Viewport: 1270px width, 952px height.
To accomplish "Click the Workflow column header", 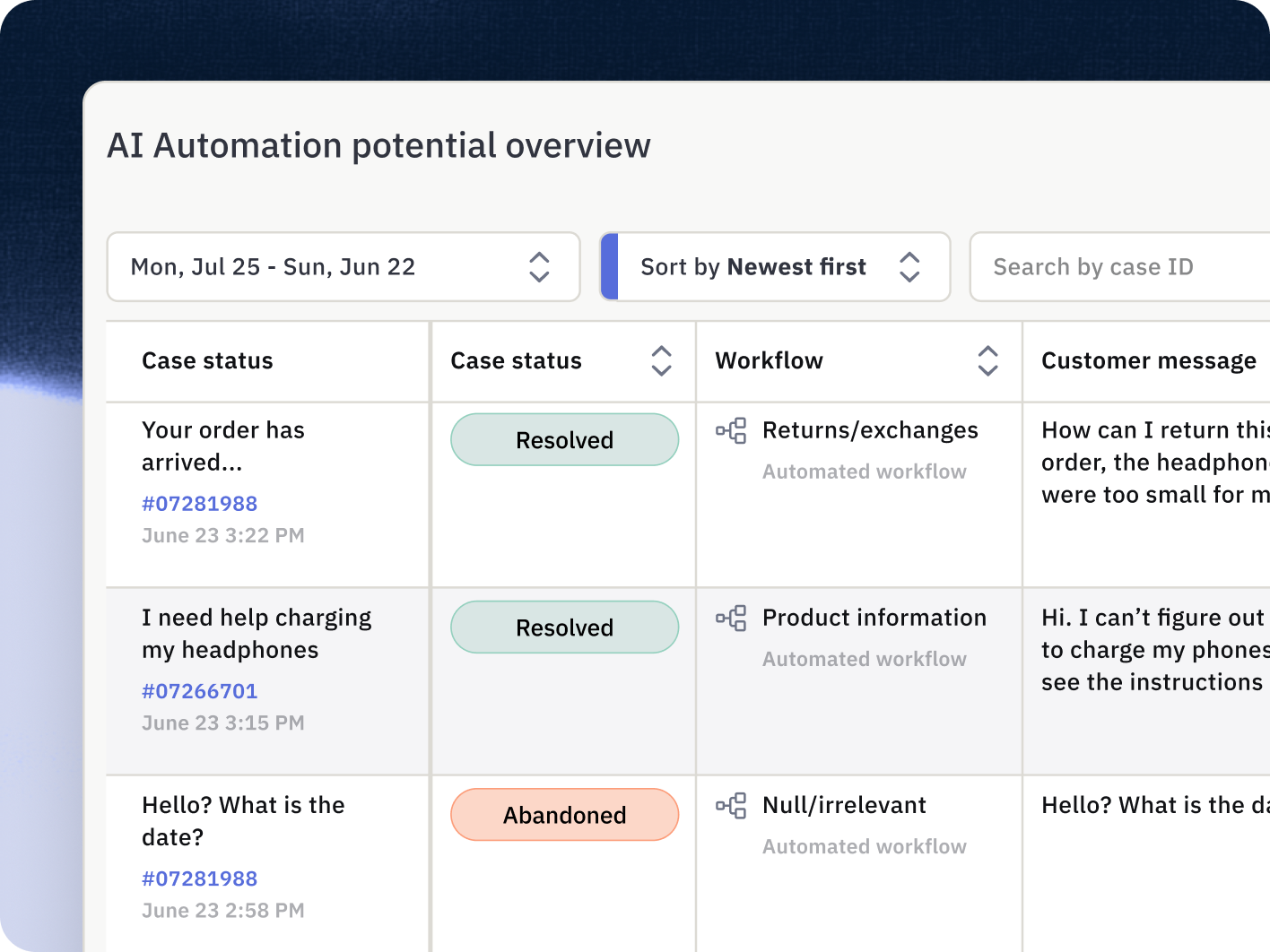I will point(769,360).
